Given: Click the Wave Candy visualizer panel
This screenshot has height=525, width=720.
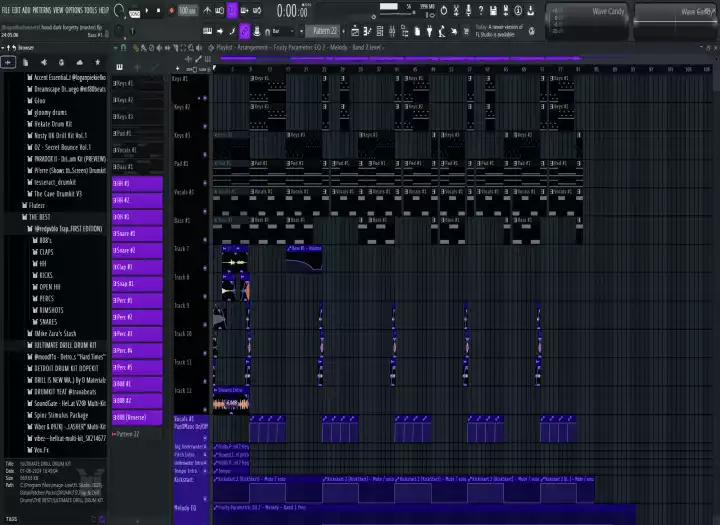Looking at the screenshot, I should pos(608,12).
